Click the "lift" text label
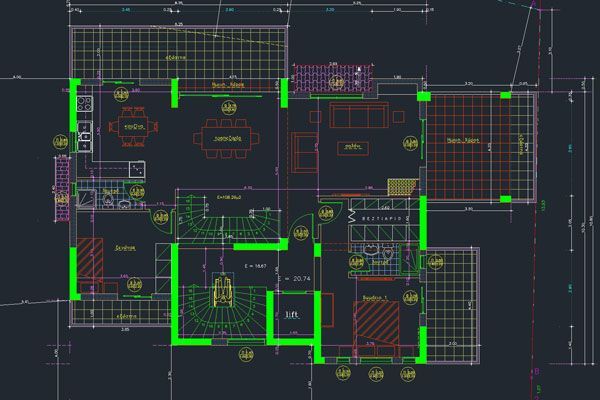This screenshot has width=600, height=400. click(293, 313)
